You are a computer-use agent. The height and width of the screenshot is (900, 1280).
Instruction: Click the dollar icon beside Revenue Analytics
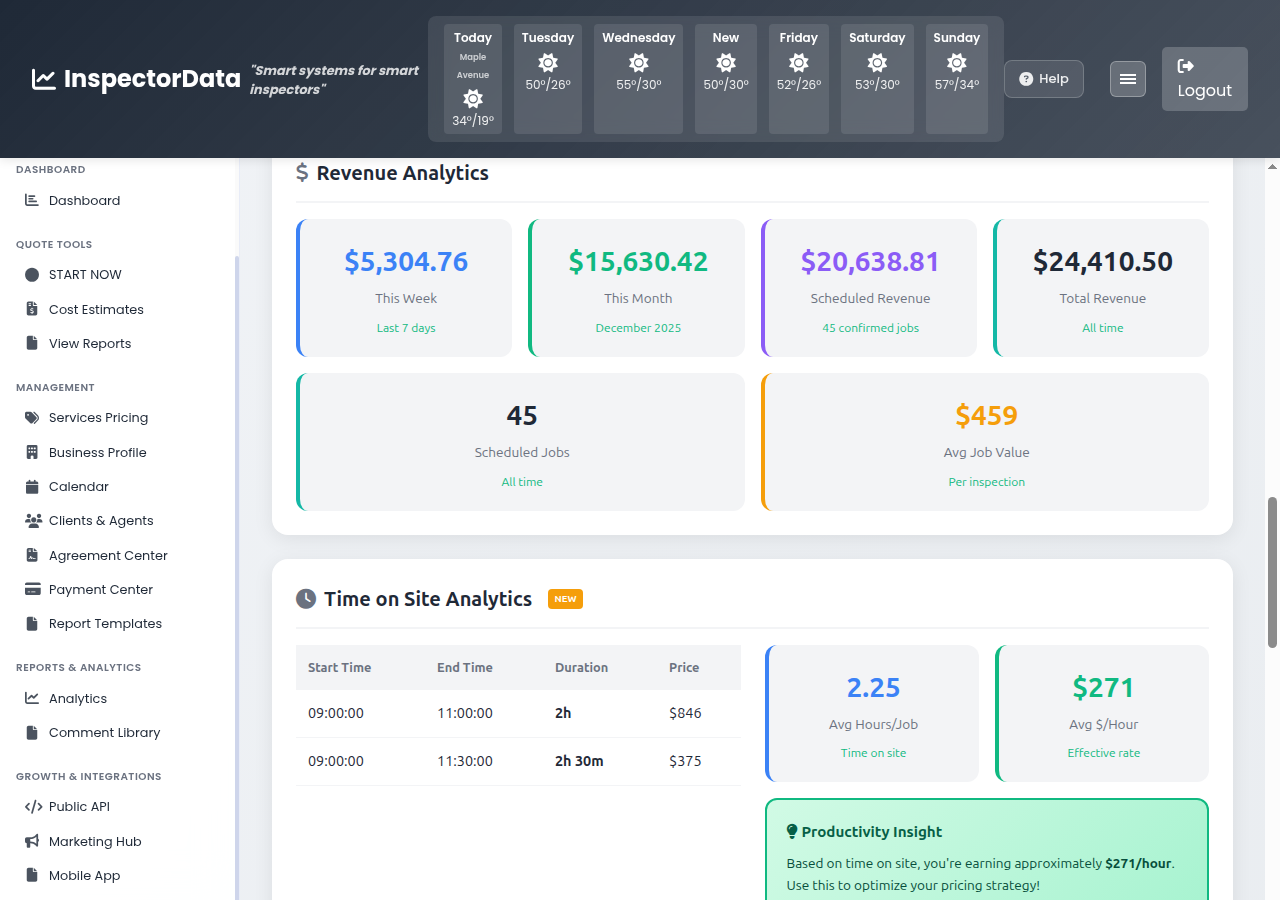click(301, 172)
